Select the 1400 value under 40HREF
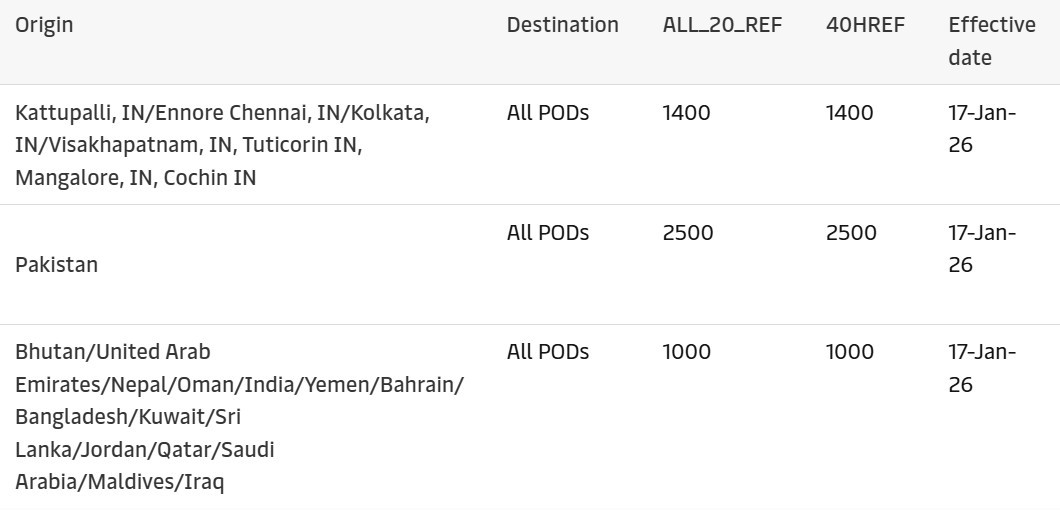The image size is (1060, 510). (x=849, y=113)
